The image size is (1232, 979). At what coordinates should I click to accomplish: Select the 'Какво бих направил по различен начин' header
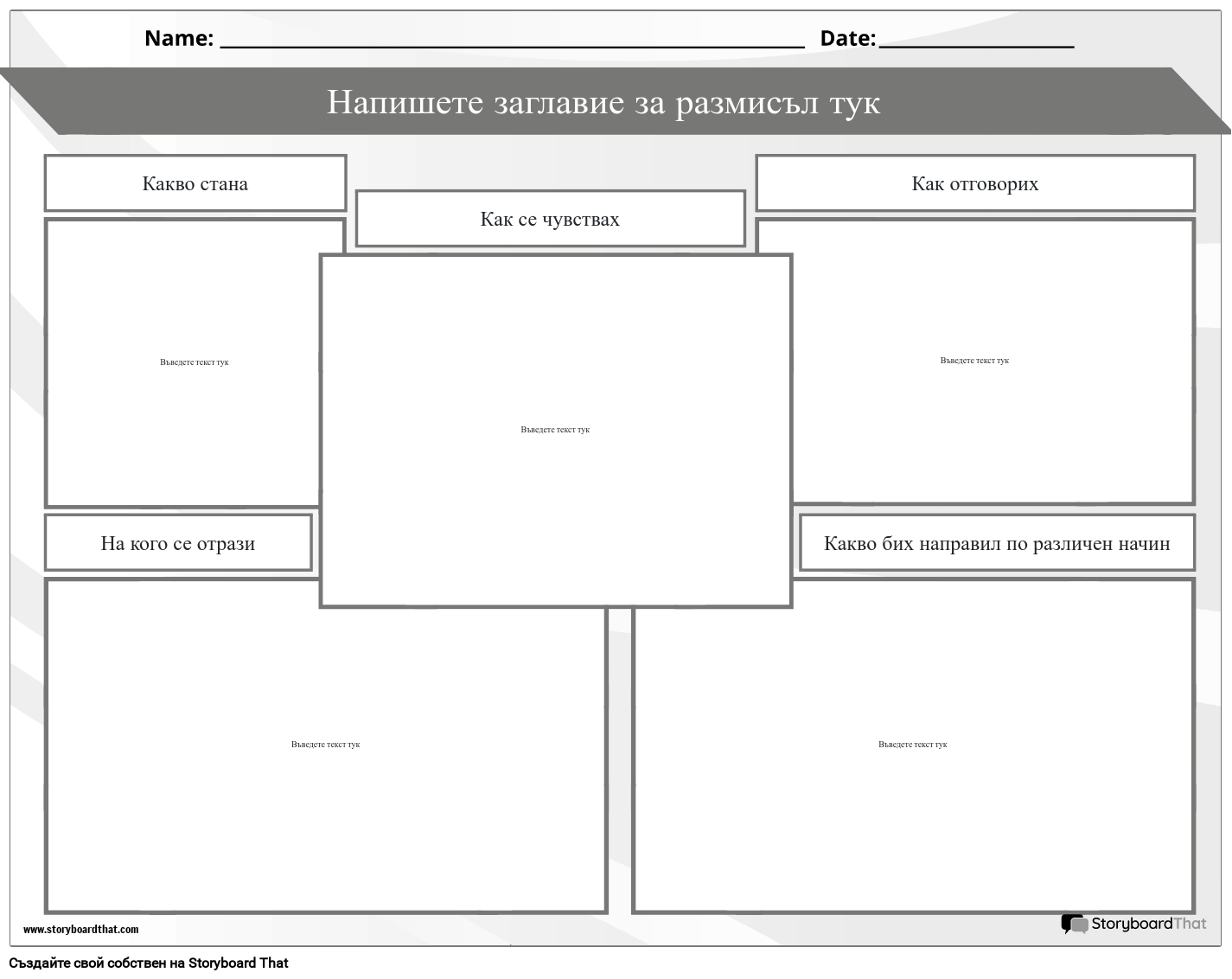(x=997, y=543)
